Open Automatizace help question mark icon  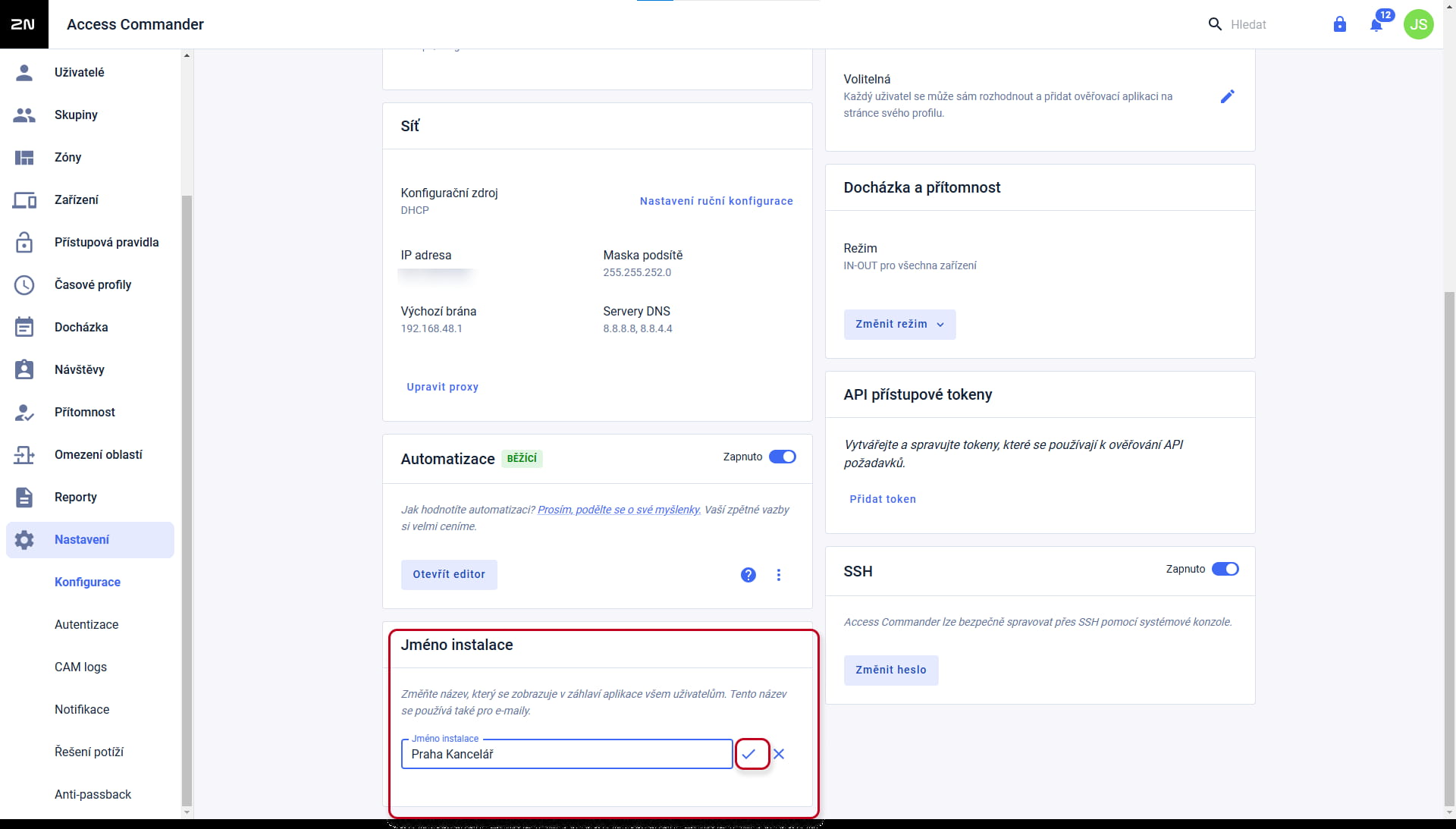(x=748, y=574)
